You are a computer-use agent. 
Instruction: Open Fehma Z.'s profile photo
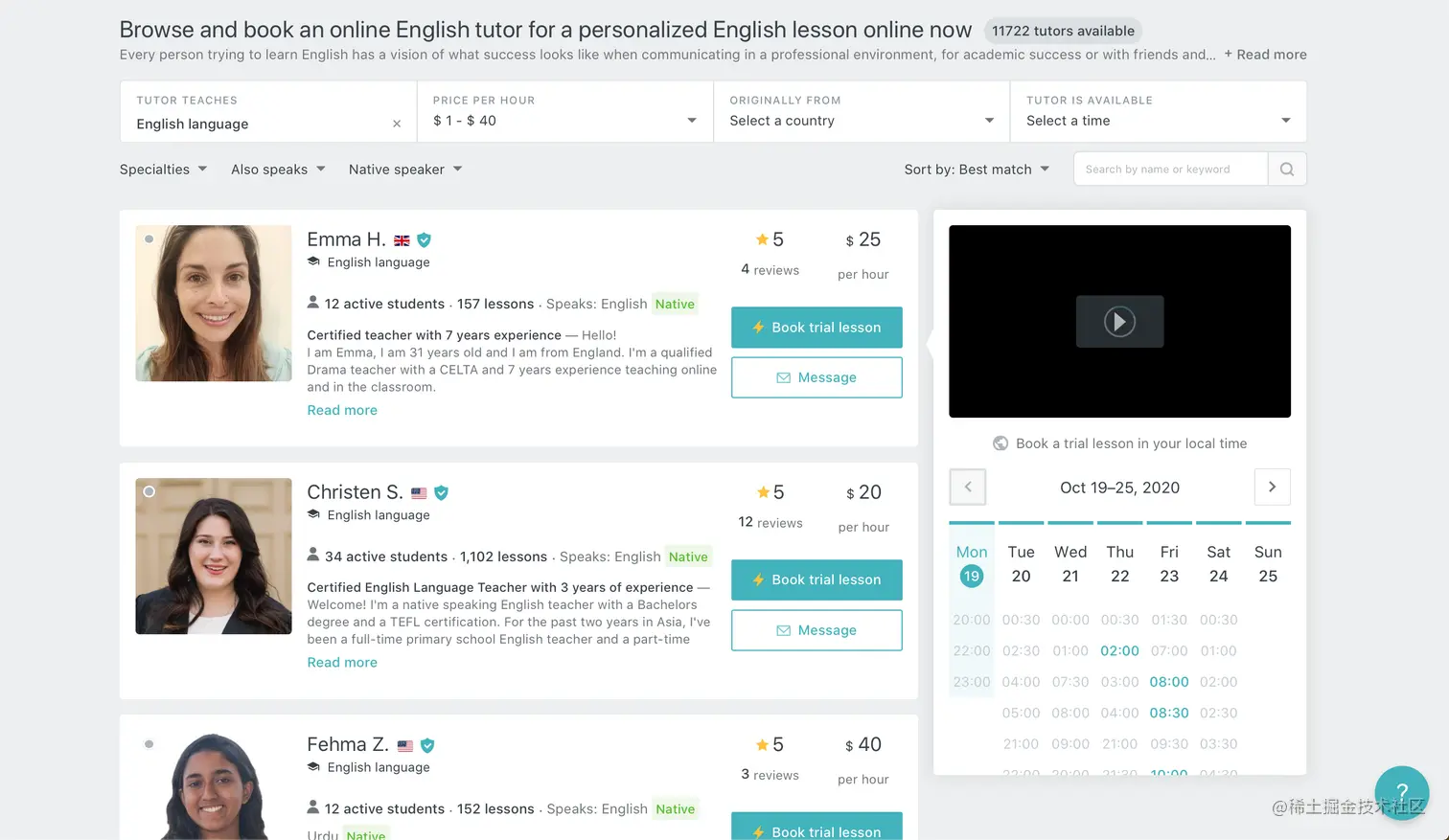point(214,785)
